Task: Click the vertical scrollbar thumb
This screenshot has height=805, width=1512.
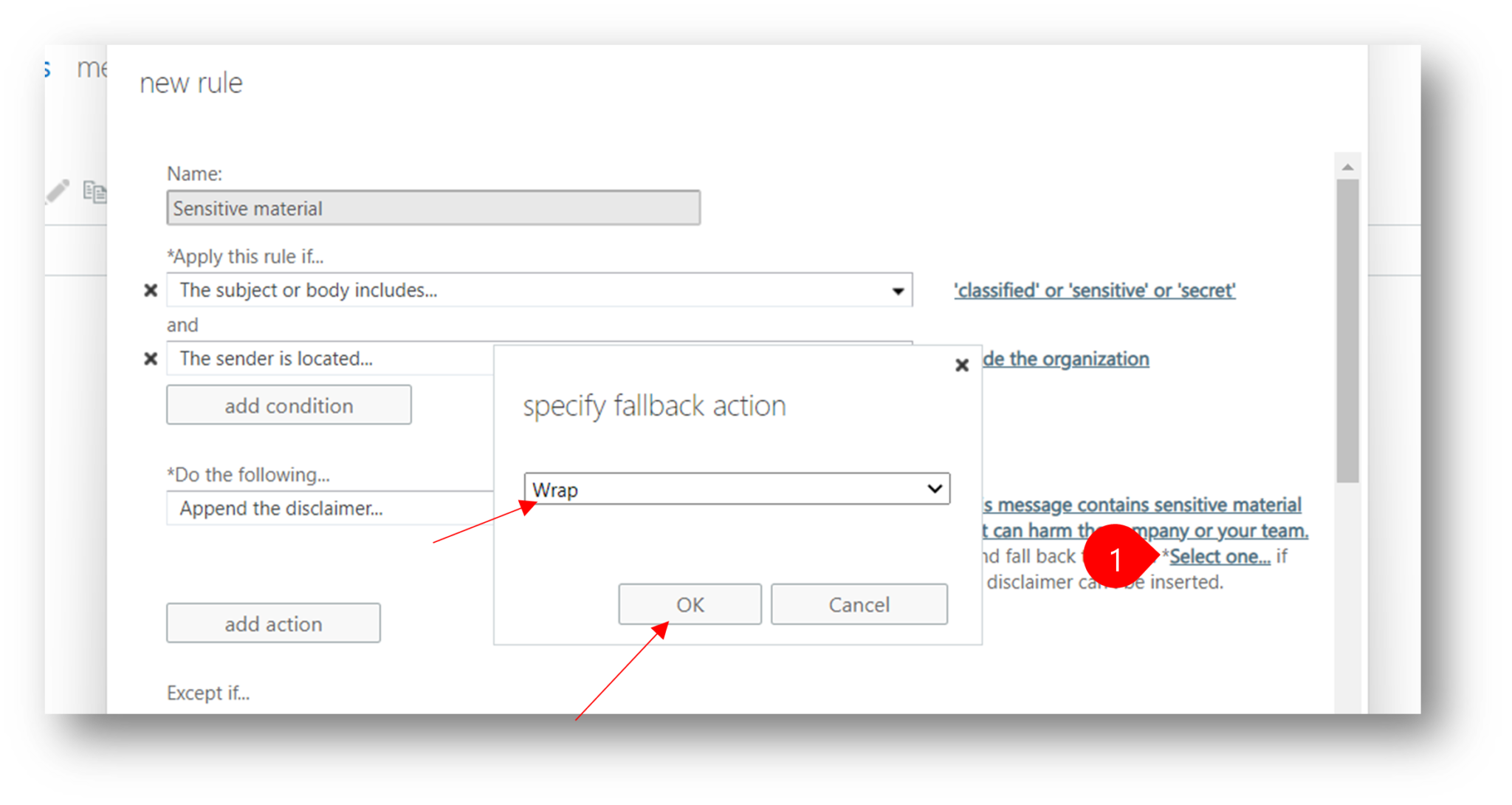Action: click(1347, 332)
